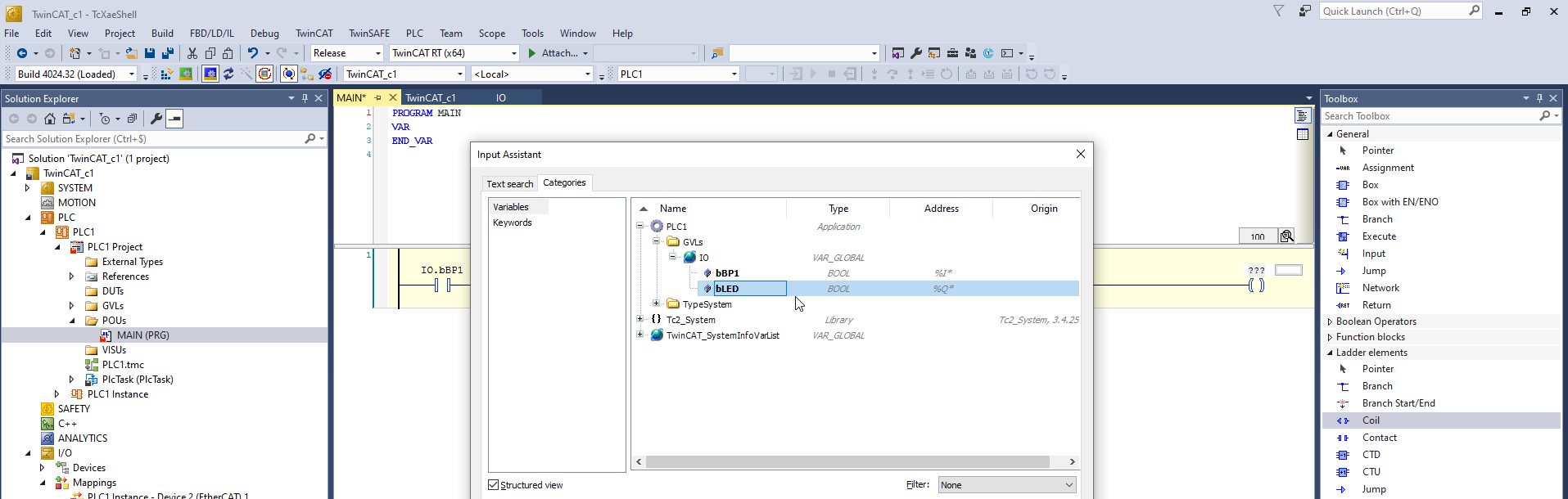
Task: Select the Contact ladder element in Toolbox
Action: [x=1379, y=438]
